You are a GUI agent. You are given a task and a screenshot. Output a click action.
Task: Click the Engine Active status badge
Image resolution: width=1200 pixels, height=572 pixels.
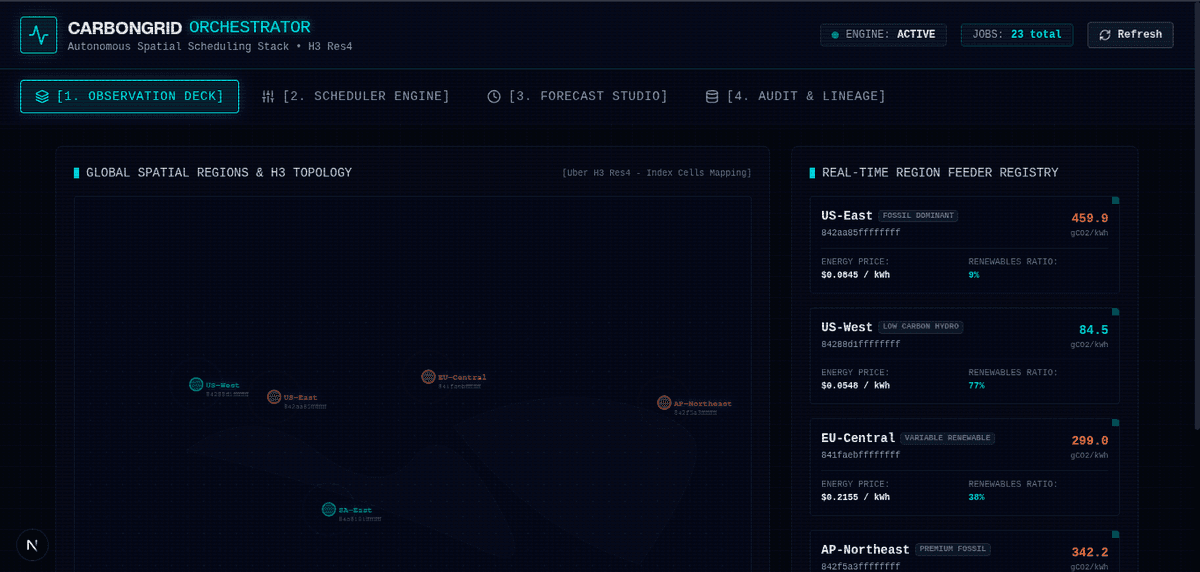[883, 35]
